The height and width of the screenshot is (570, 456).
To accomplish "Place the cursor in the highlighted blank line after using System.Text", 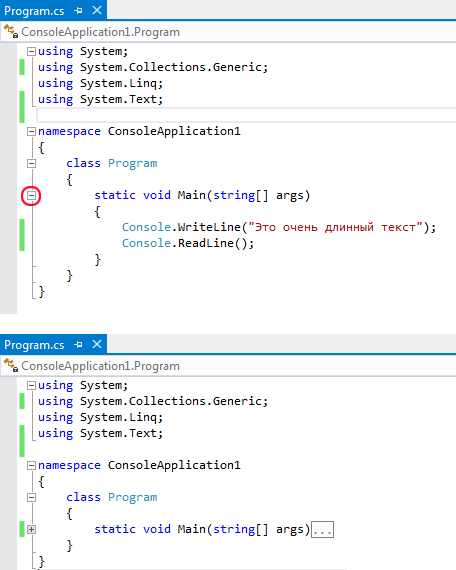I will click(x=246, y=115).
